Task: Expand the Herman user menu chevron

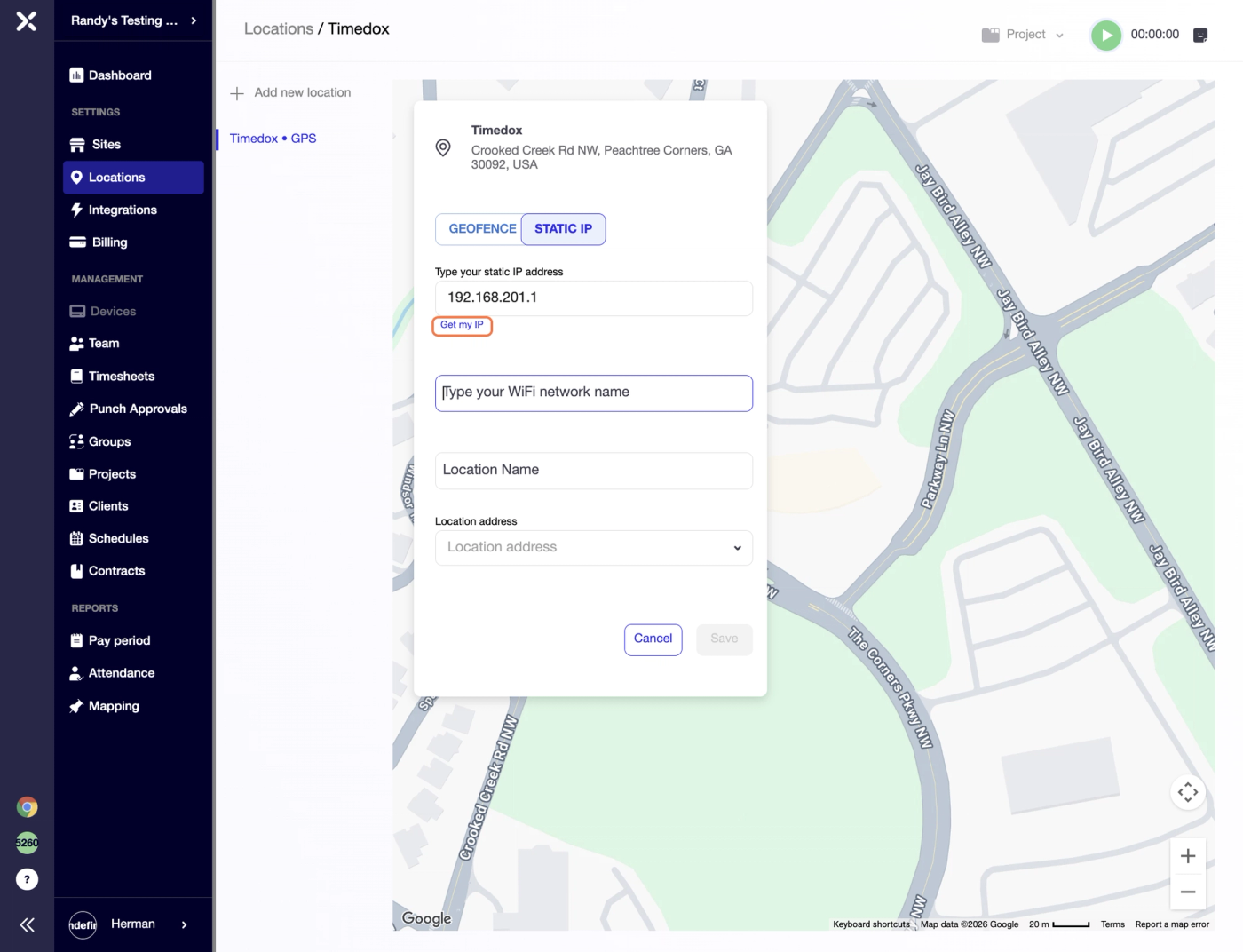Action: (x=184, y=924)
